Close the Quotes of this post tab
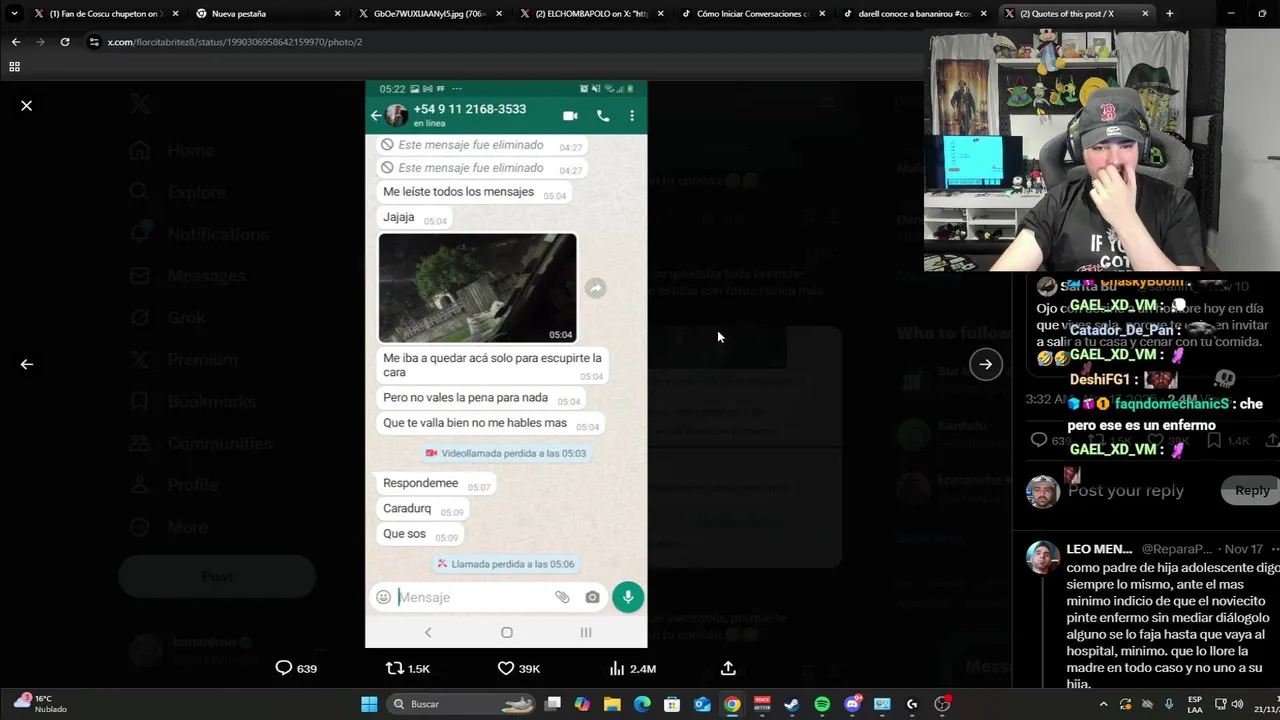 pyautogui.click(x=1145, y=14)
